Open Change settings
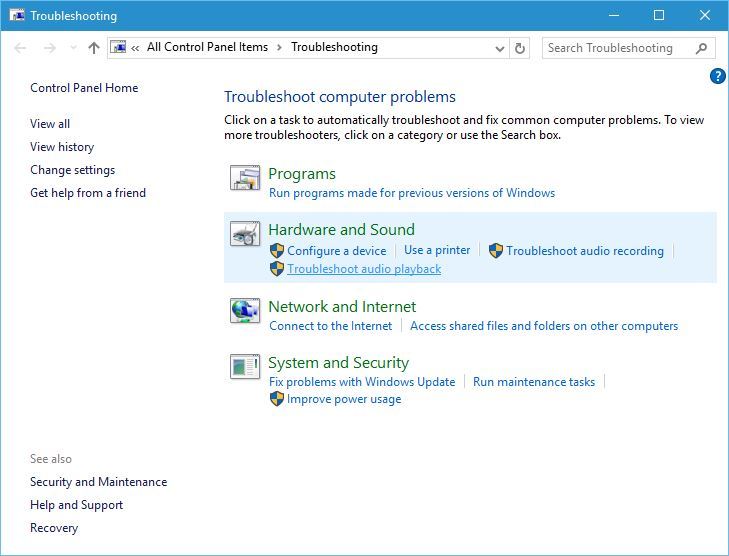The image size is (729, 556). pos(73,170)
